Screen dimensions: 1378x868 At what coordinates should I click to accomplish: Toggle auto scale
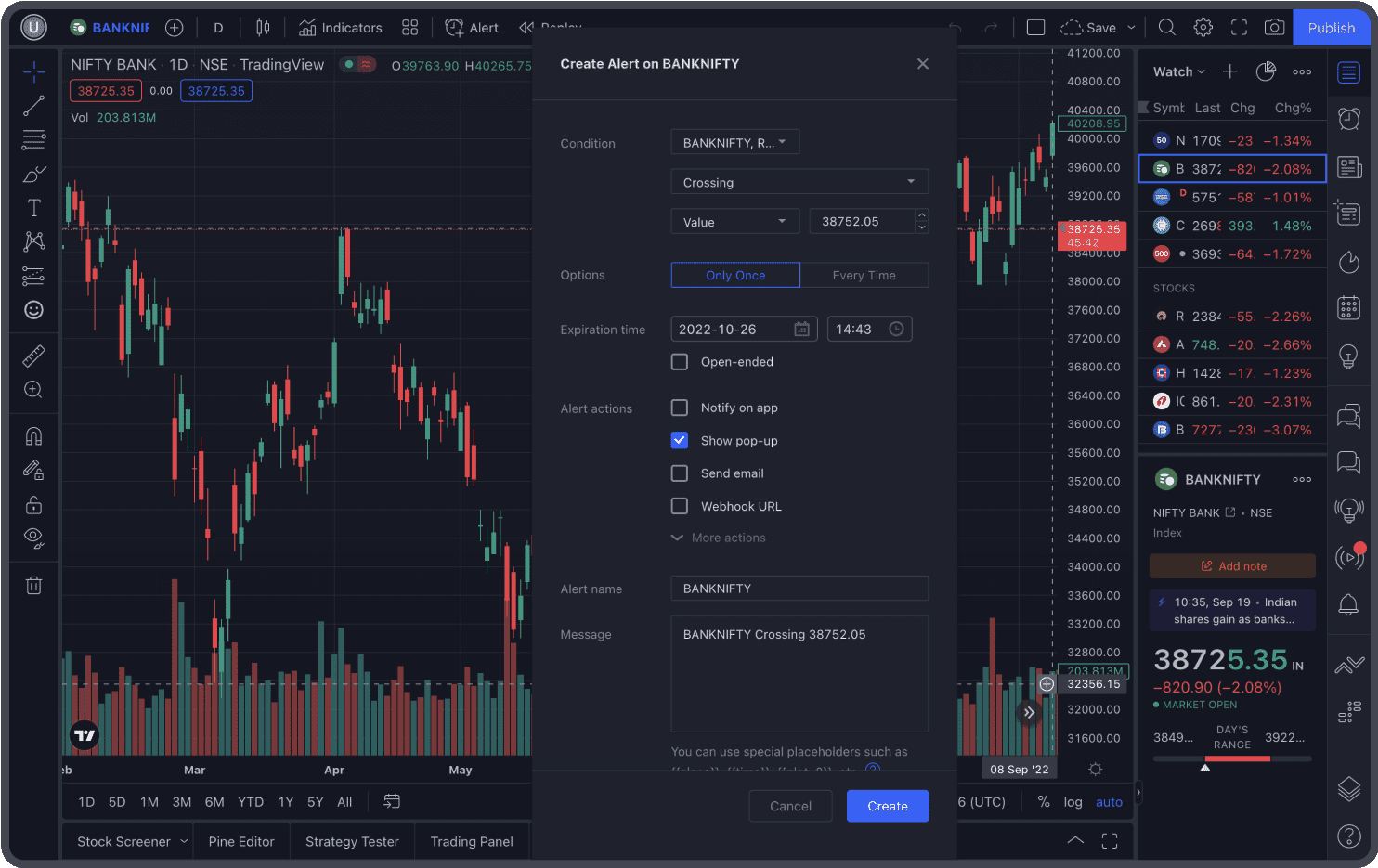(x=1109, y=801)
